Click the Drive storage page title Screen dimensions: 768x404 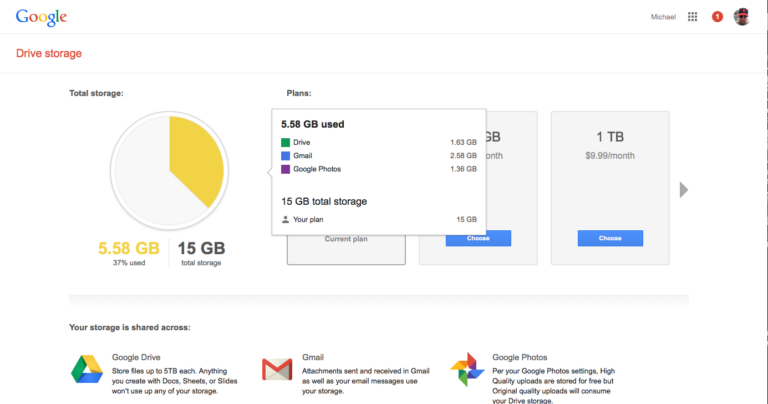[49, 53]
